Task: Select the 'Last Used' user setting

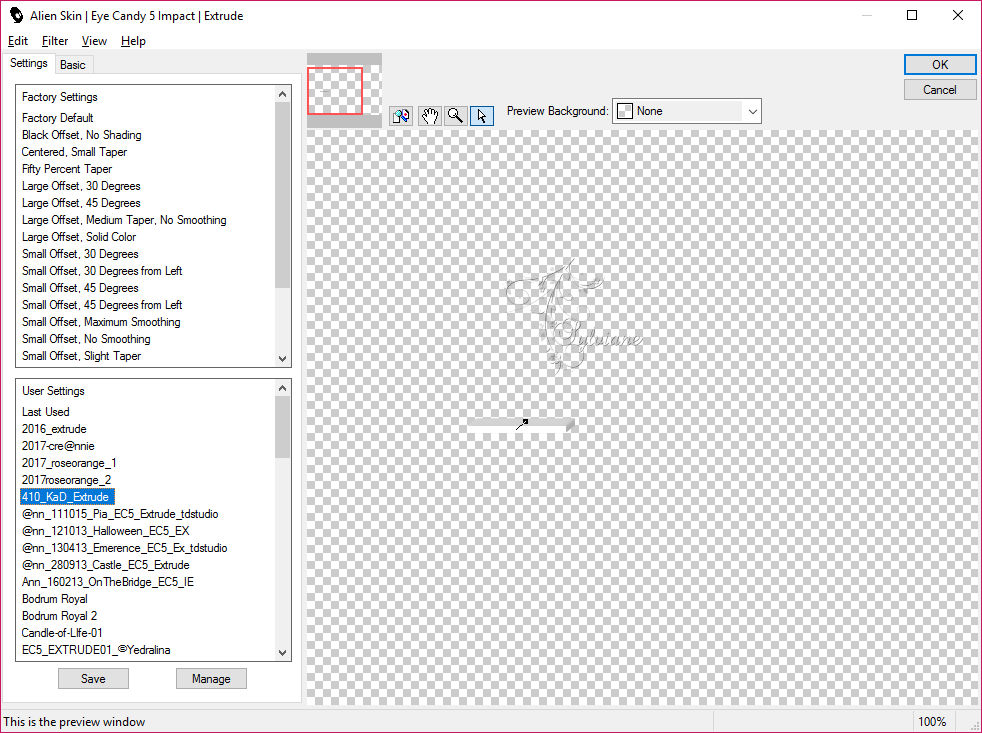Action: coord(46,412)
